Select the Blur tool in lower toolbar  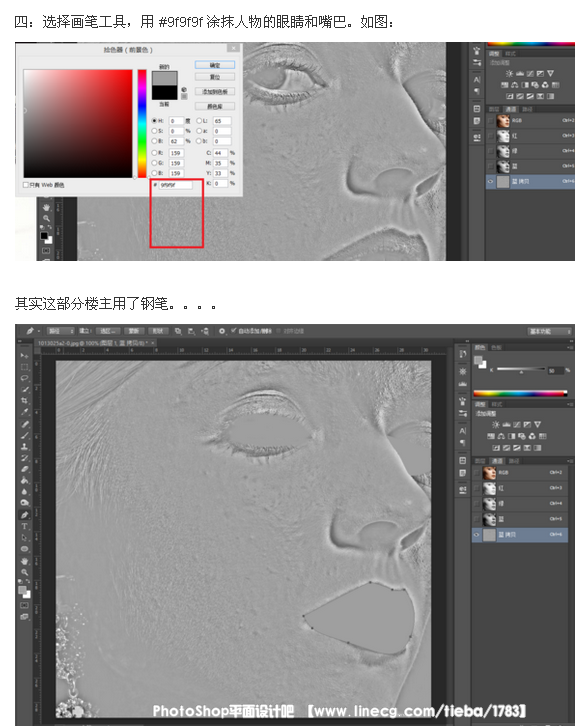(x=24, y=491)
